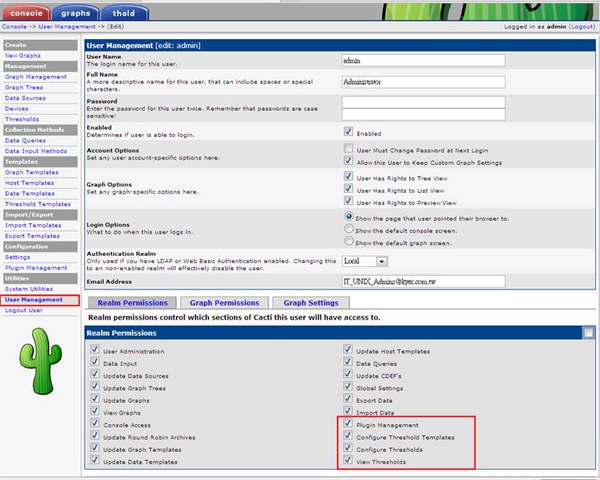Toggle the Enabled checkbox
This screenshot has width=600, height=480.
tap(348, 131)
